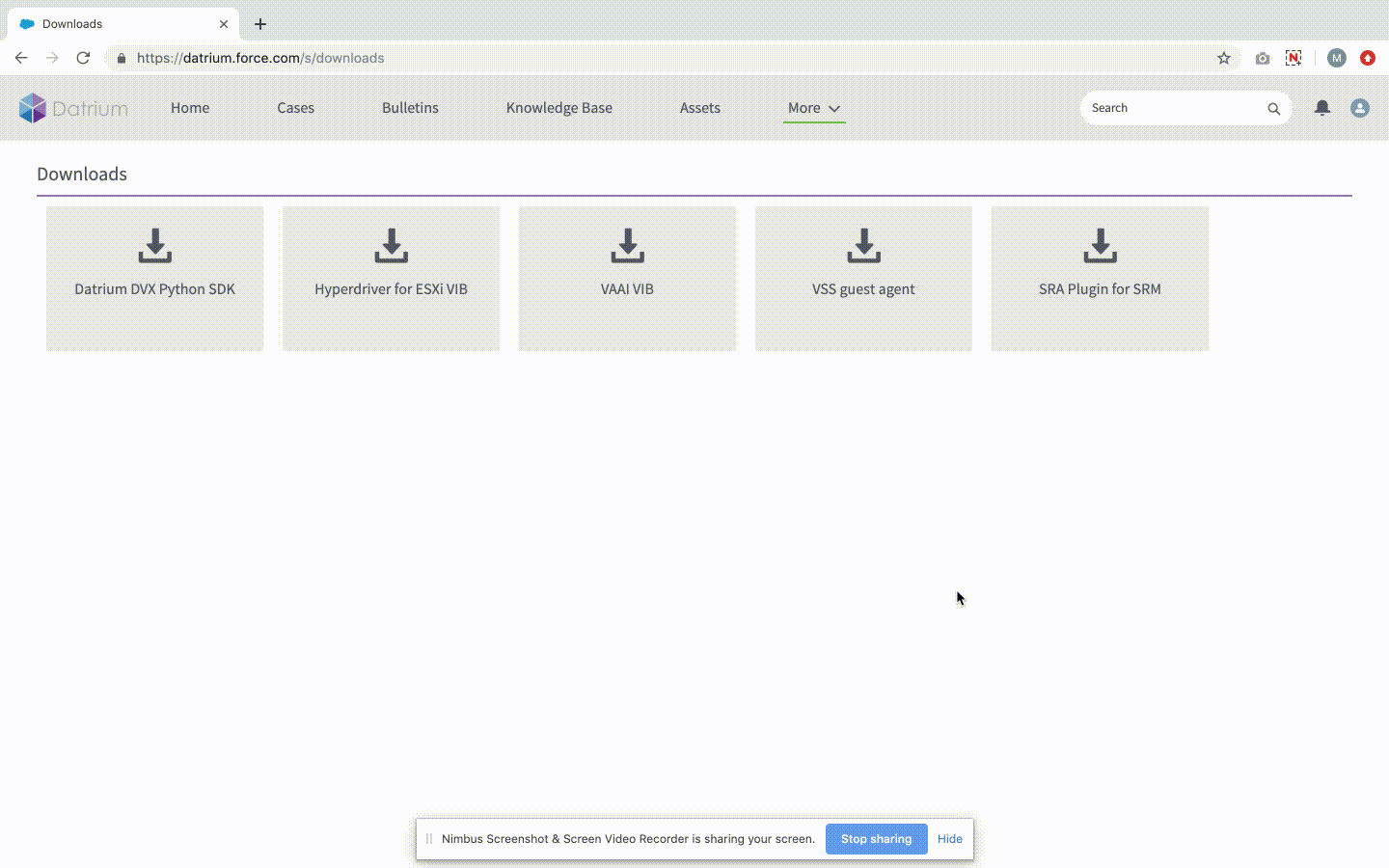Click the padlock site info icon
The width and height of the screenshot is (1389, 868).
[x=122, y=58]
